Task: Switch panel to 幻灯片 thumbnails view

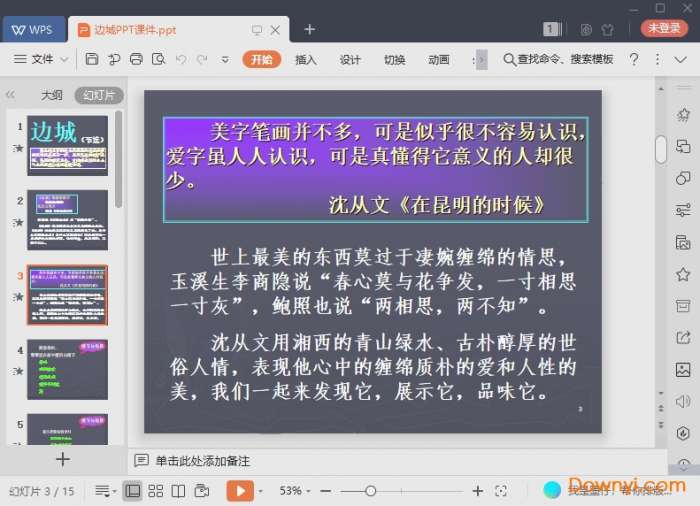Action: pos(98,96)
